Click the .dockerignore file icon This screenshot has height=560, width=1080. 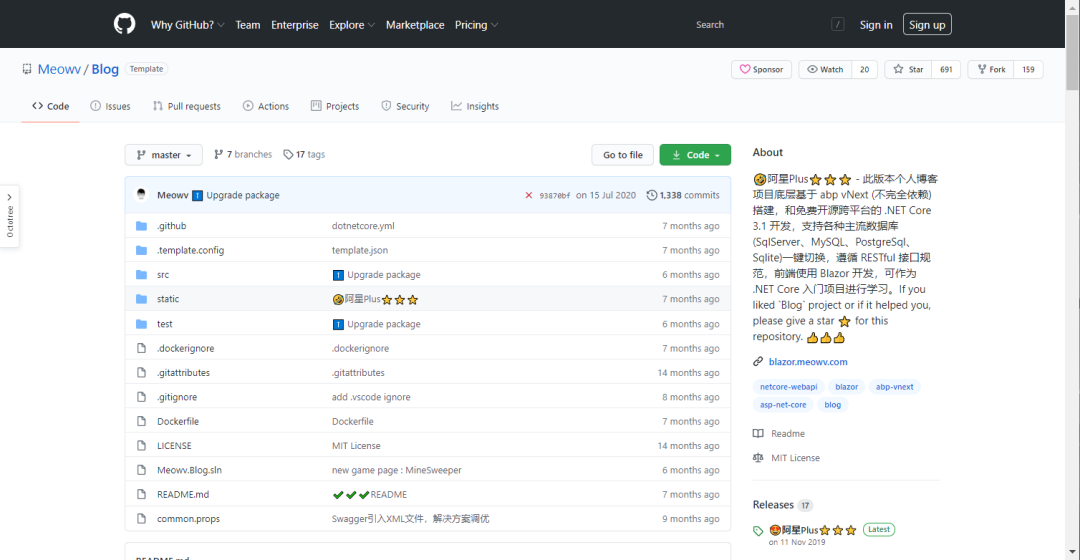141,349
